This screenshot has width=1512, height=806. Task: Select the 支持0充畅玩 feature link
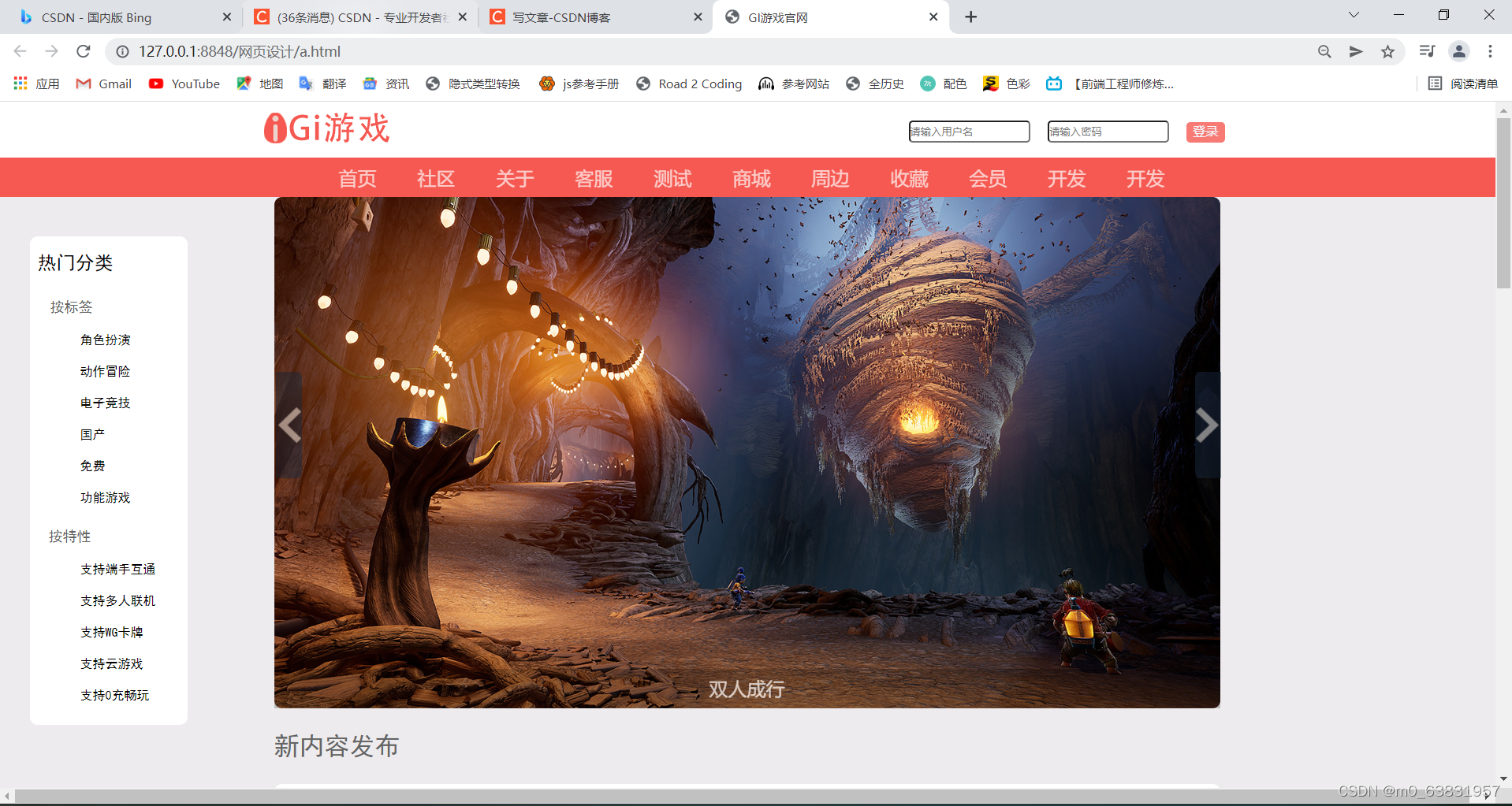point(115,695)
